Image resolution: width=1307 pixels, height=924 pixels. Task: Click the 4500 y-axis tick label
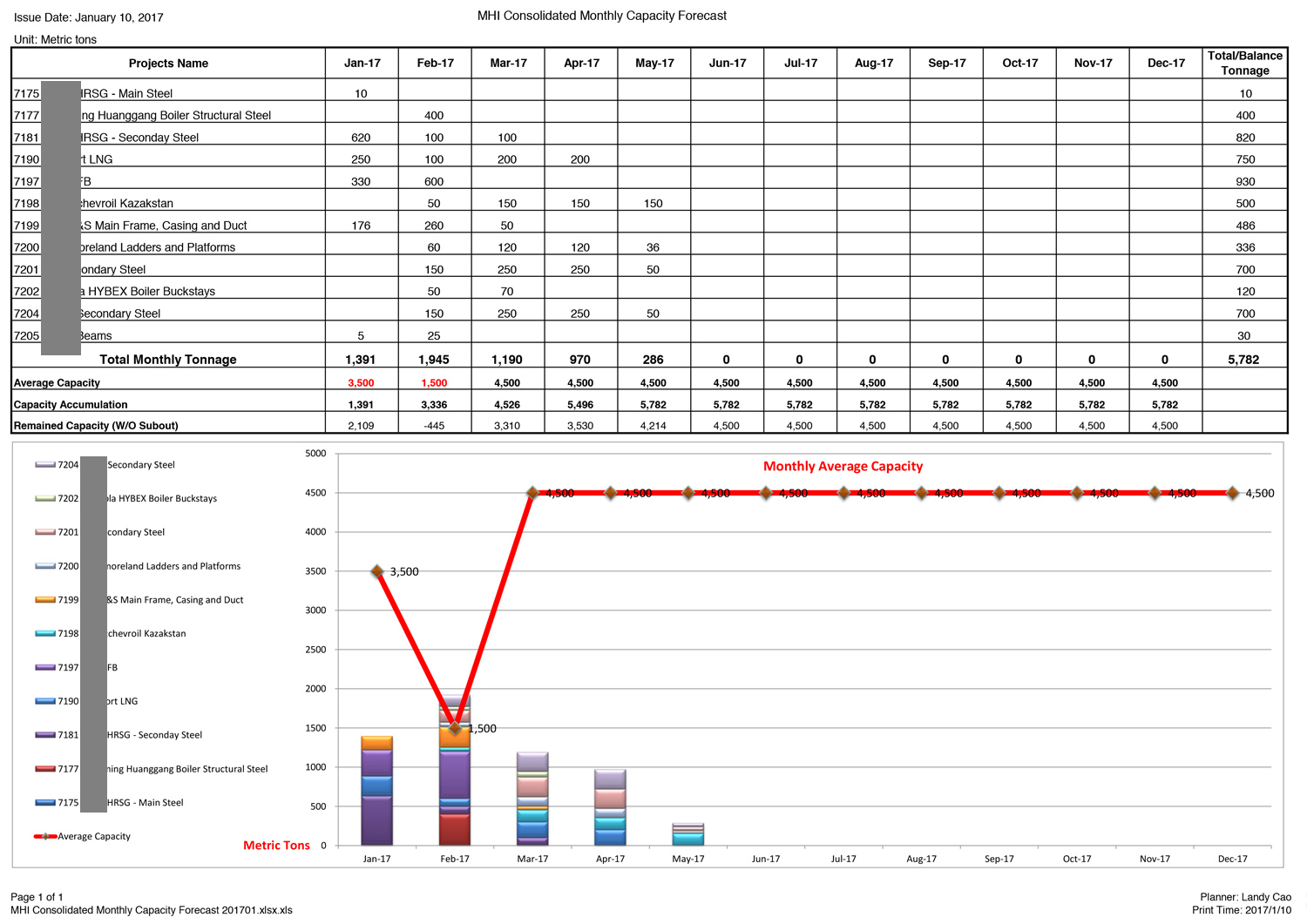point(315,493)
